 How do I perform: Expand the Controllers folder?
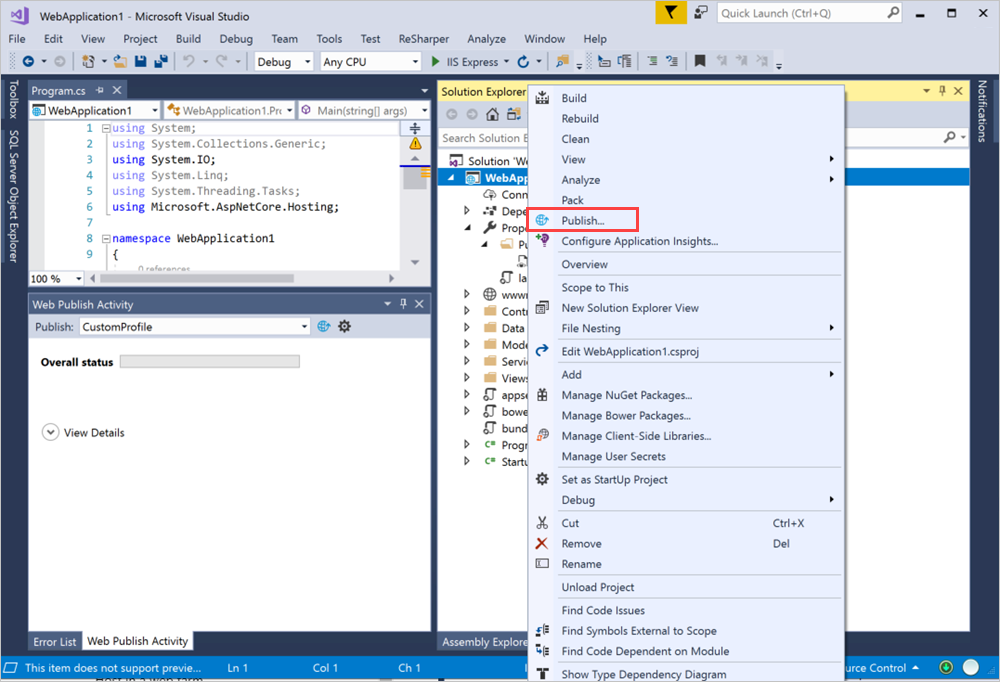(x=466, y=311)
